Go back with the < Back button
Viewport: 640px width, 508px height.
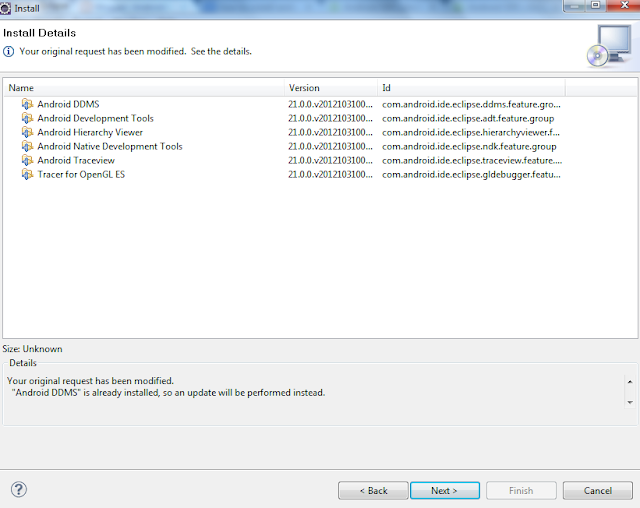point(373,490)
